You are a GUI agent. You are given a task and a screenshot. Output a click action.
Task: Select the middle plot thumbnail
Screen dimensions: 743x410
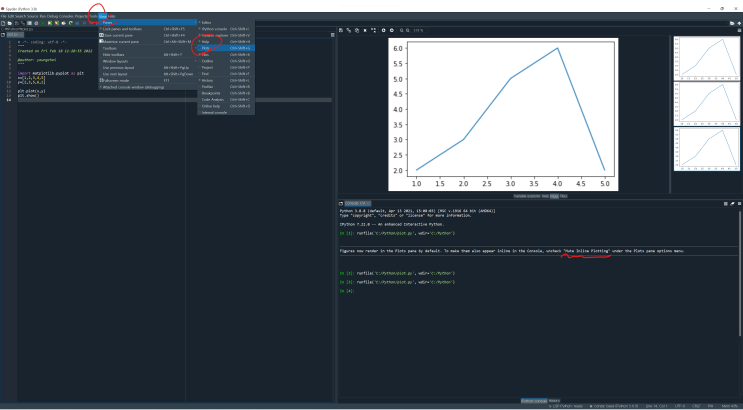click(x=706, y=103)
